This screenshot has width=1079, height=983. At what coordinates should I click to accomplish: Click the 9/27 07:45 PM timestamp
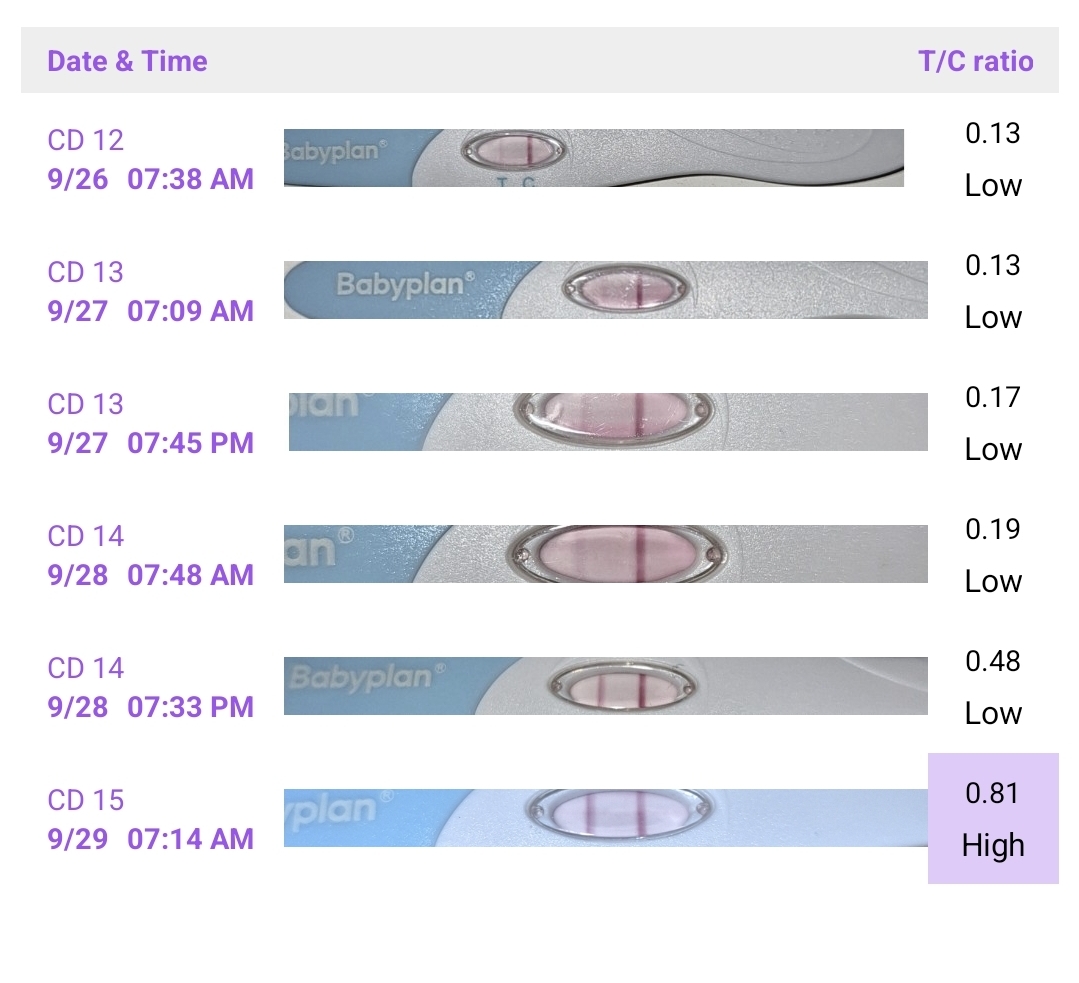pyautogui.click(x=151, y=443)
